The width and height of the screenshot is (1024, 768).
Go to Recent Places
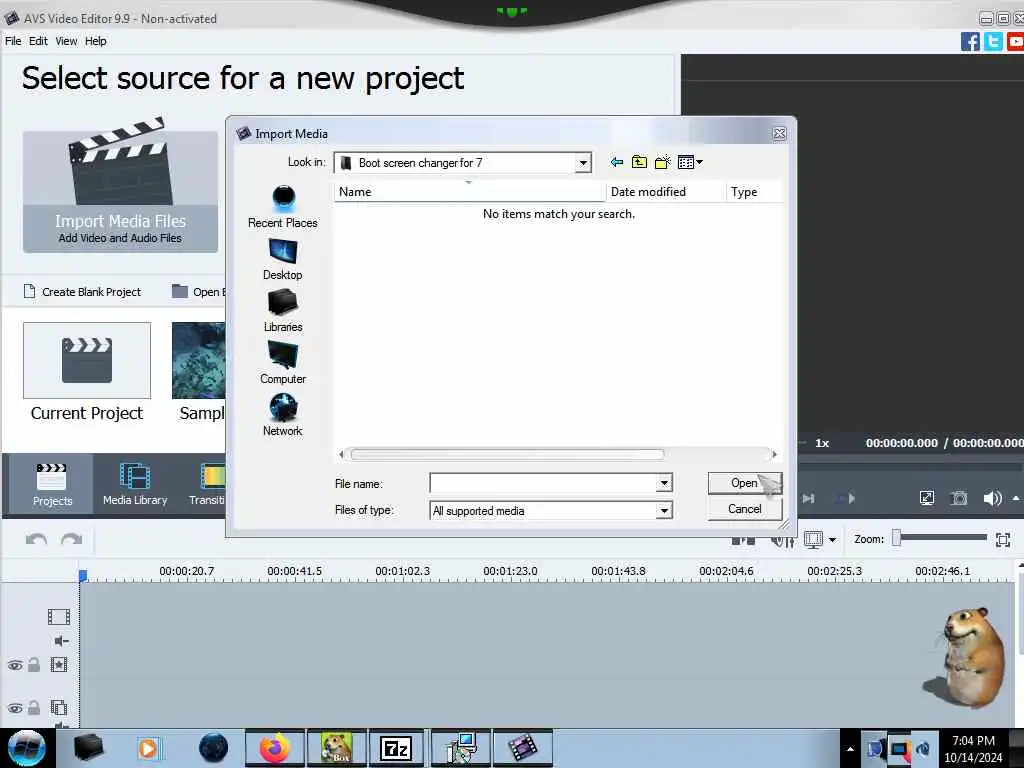pos(283,207)
